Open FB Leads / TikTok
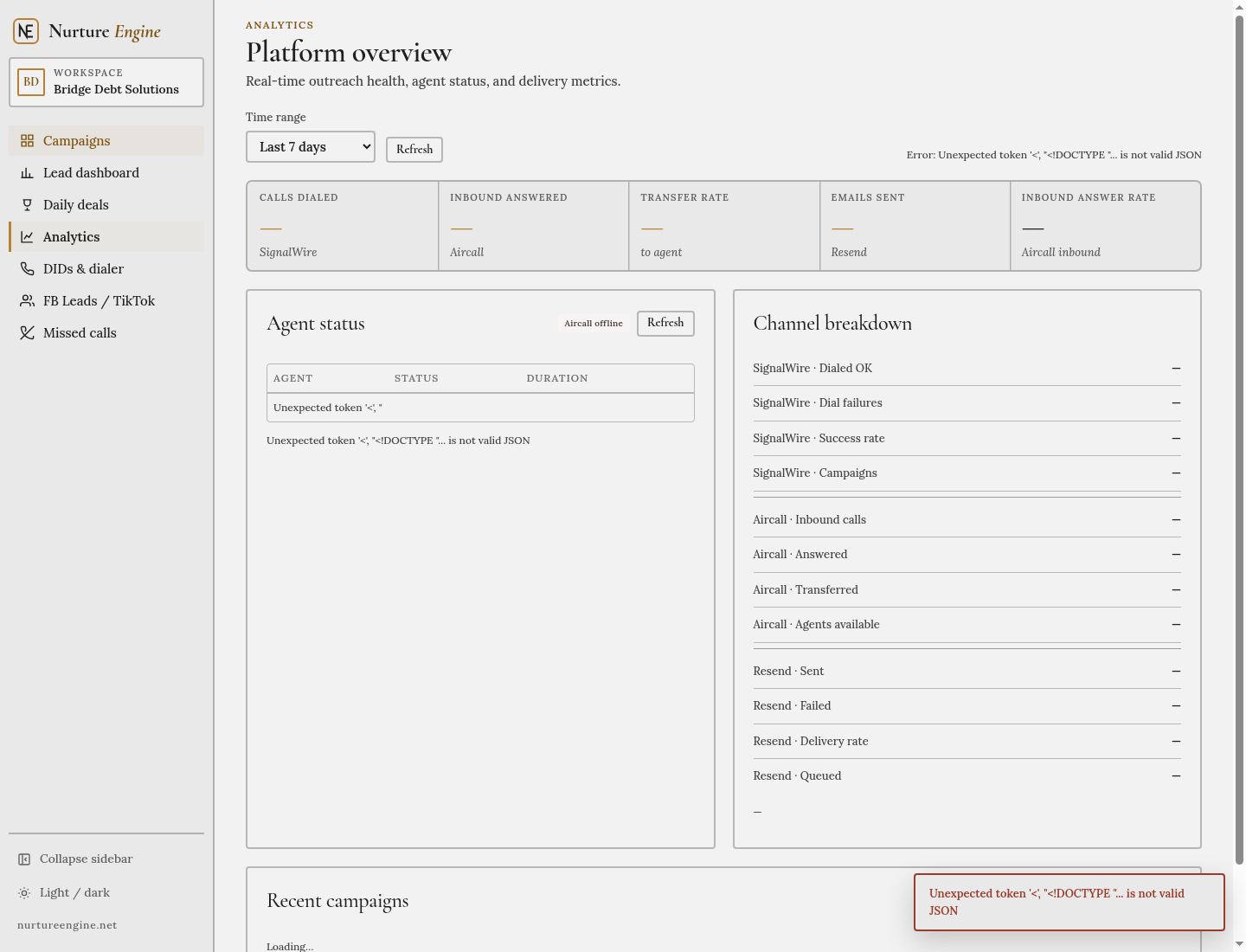The width and height of the screenshot is (1246, 952). 106,301
